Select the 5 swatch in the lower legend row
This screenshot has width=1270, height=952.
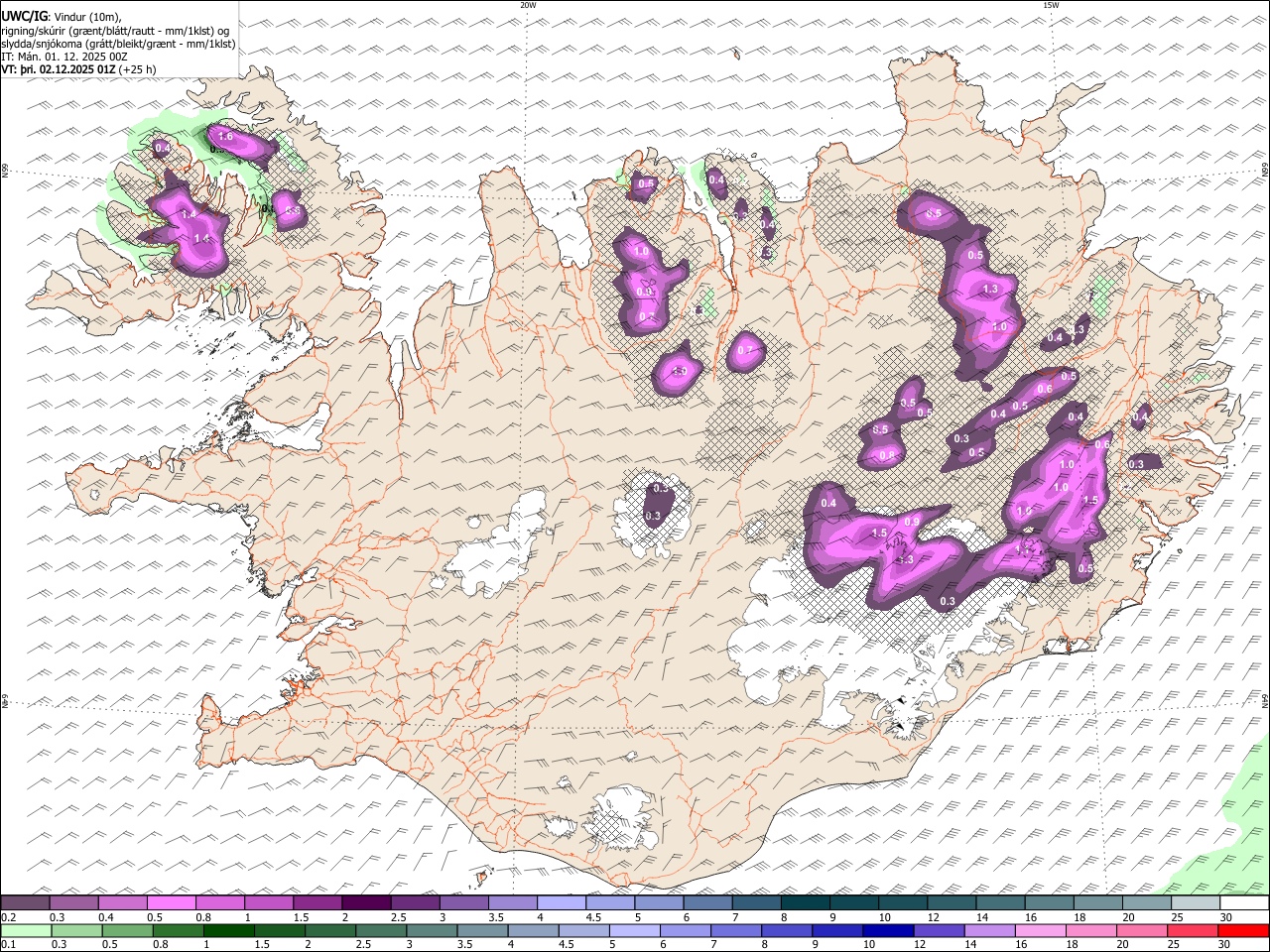tap(635, 931)
